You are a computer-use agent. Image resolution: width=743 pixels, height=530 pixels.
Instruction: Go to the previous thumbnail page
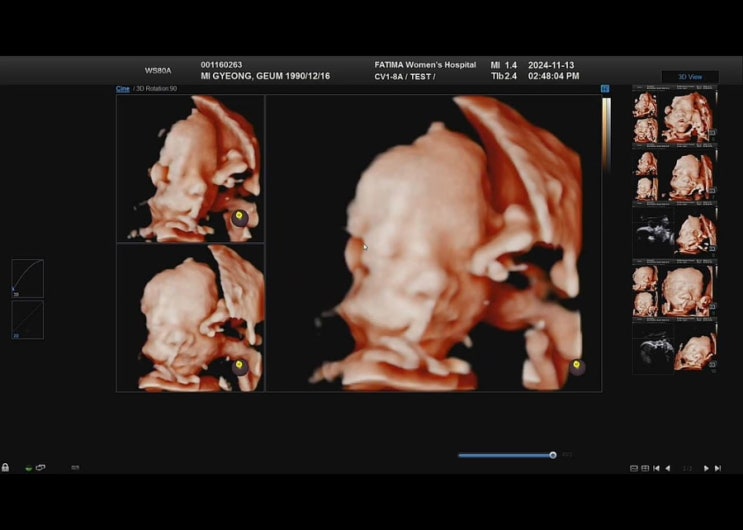[x=668, y=468]
